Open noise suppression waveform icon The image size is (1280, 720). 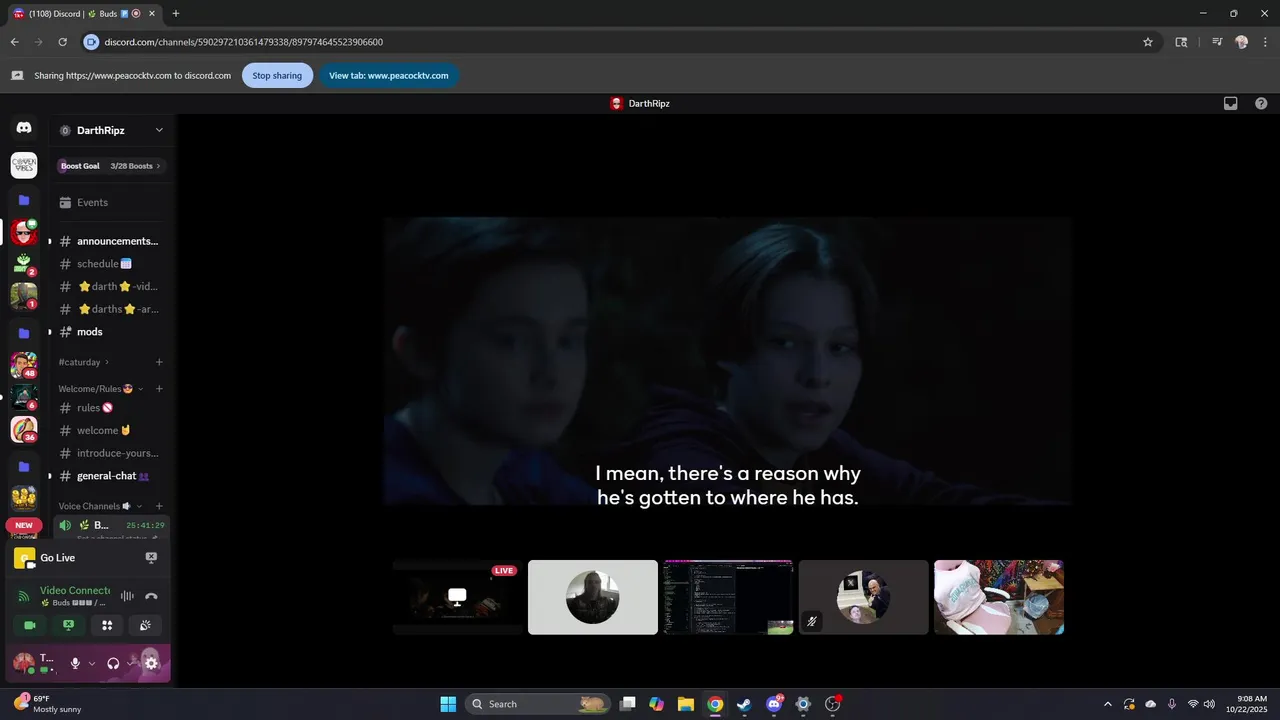tap(127, 596)
